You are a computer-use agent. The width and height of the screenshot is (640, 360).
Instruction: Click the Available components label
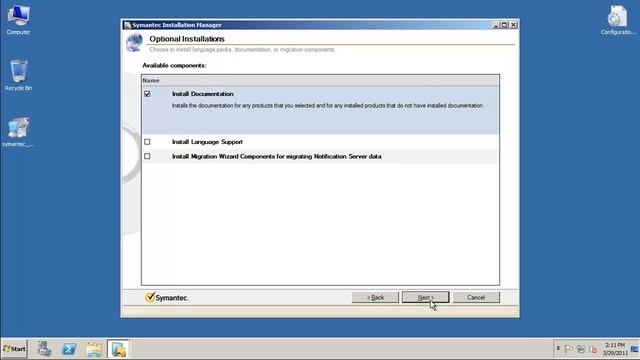[x=174, y=65]
